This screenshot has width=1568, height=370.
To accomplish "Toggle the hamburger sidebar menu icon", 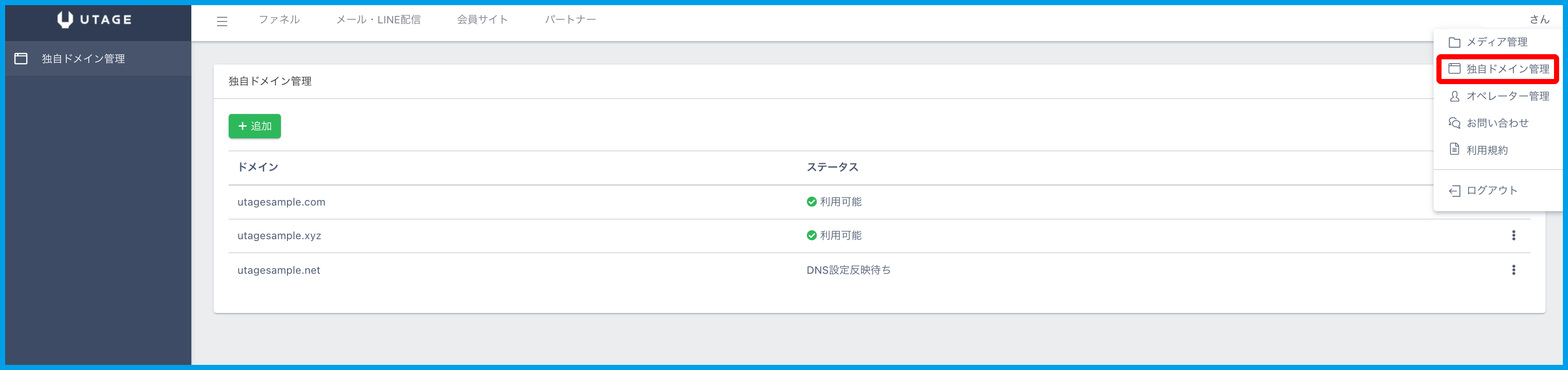I will 222,21.
